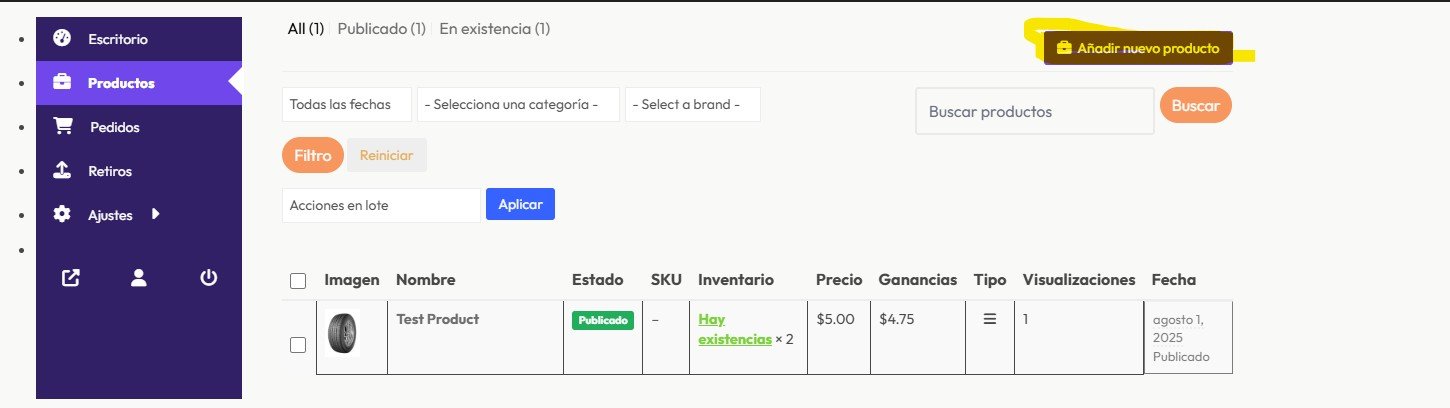Click the power logout icon
The height and width of the screenshot is (408, 1450).
click(x=208, y=278)
